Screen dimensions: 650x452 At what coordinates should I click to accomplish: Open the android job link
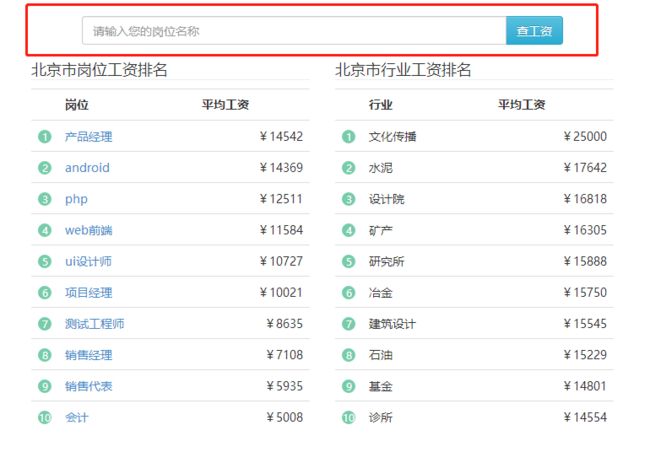click(87, 168)
